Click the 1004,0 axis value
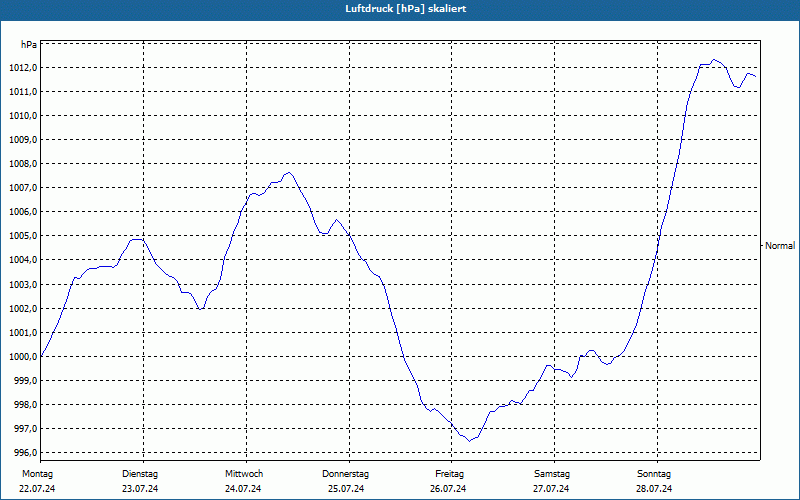800x500 pixels. [x=23, y=260]
